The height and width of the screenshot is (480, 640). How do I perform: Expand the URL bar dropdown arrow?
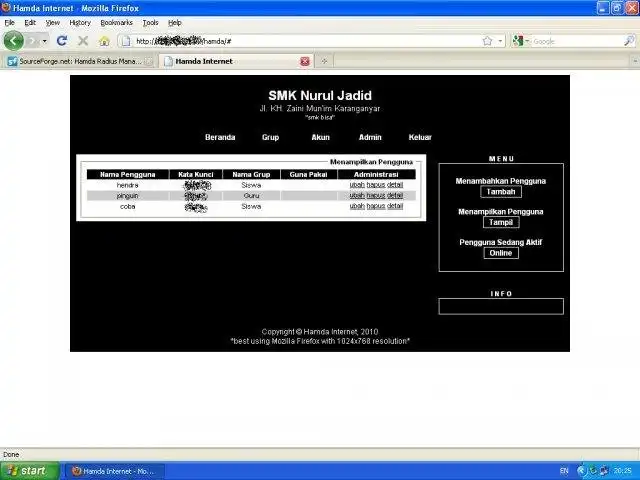[500, 41]
